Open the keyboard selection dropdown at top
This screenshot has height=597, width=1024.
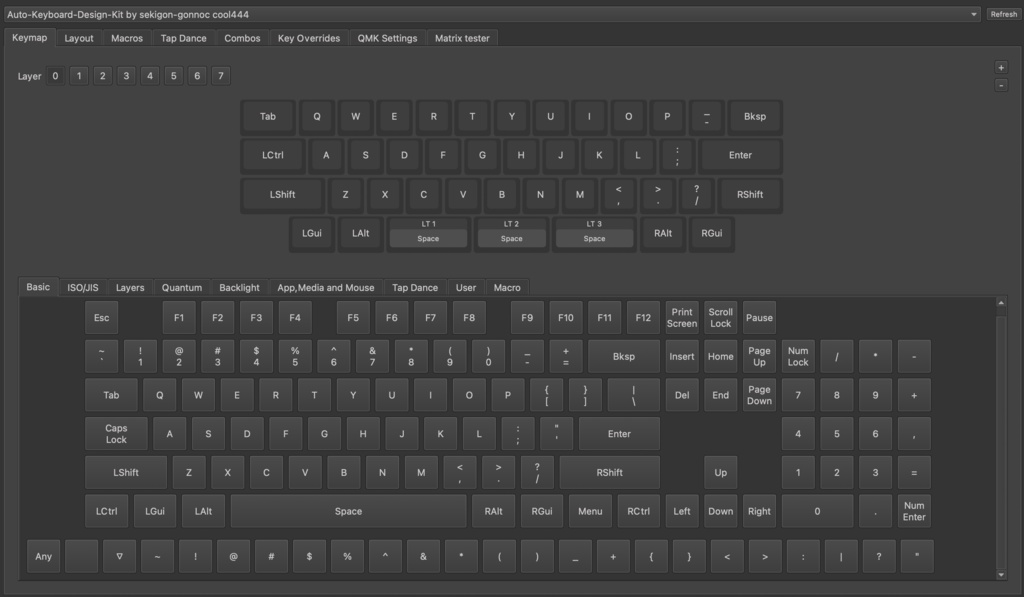(x=492, y=14)
